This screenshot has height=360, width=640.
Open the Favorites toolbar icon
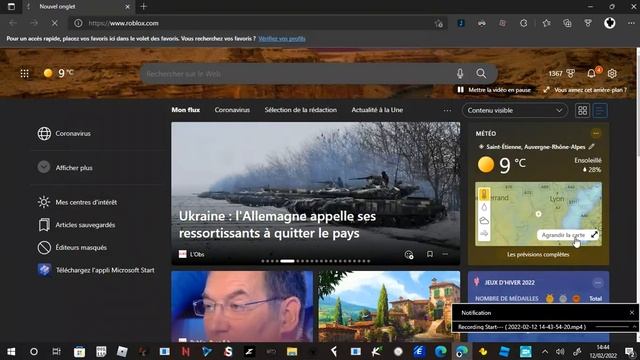[546, 23]
